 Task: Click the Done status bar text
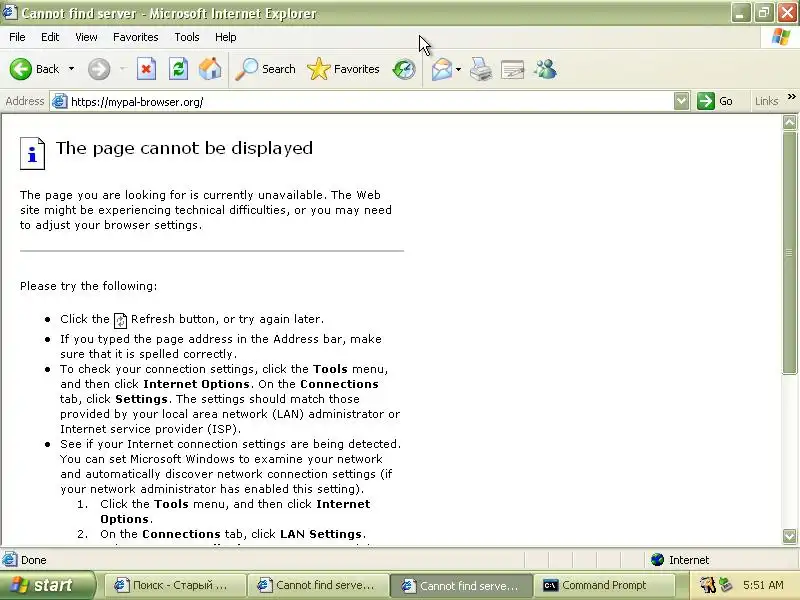pos(34,560)
